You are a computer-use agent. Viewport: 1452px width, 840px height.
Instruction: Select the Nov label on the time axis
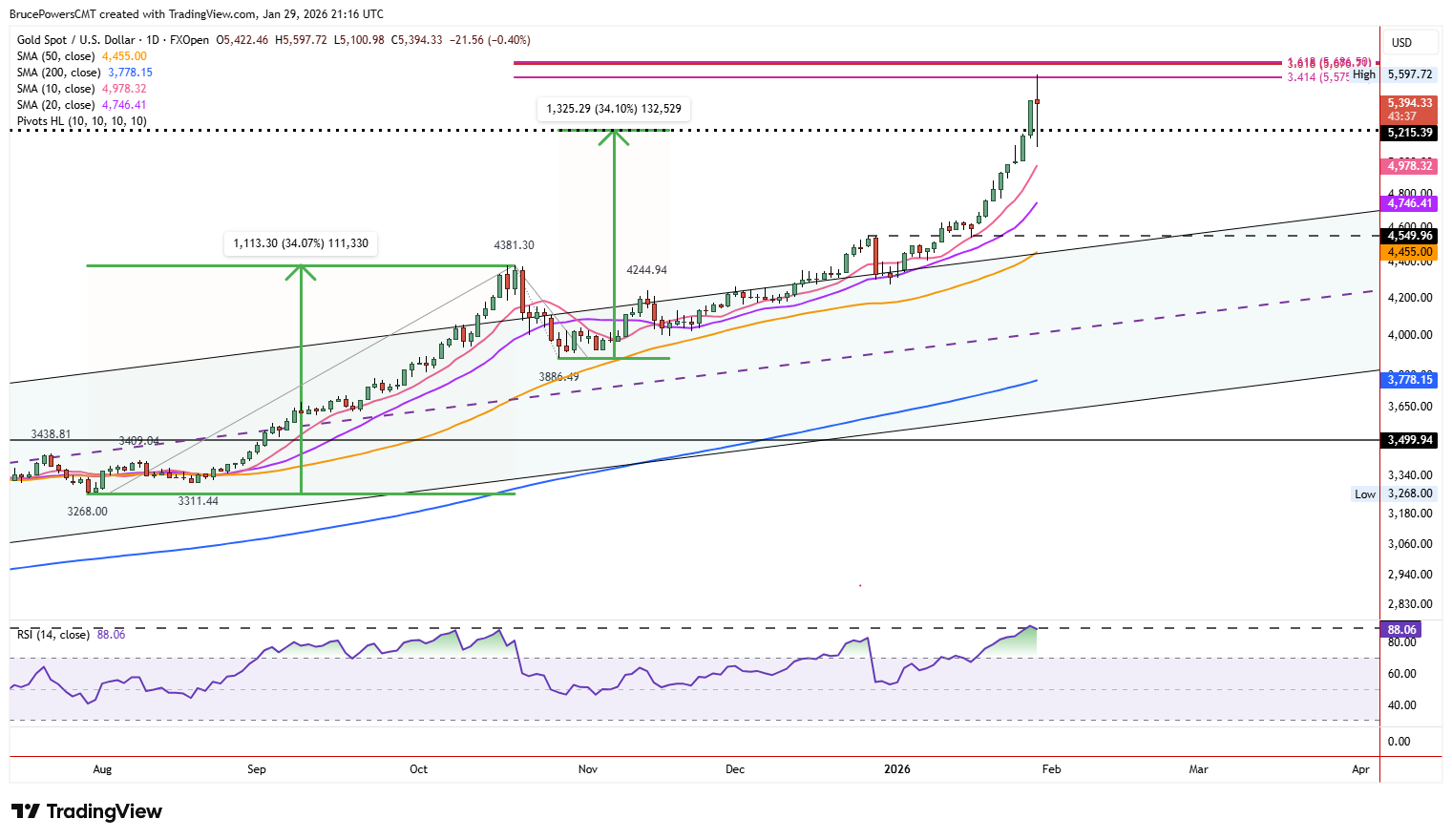[588, 769]
